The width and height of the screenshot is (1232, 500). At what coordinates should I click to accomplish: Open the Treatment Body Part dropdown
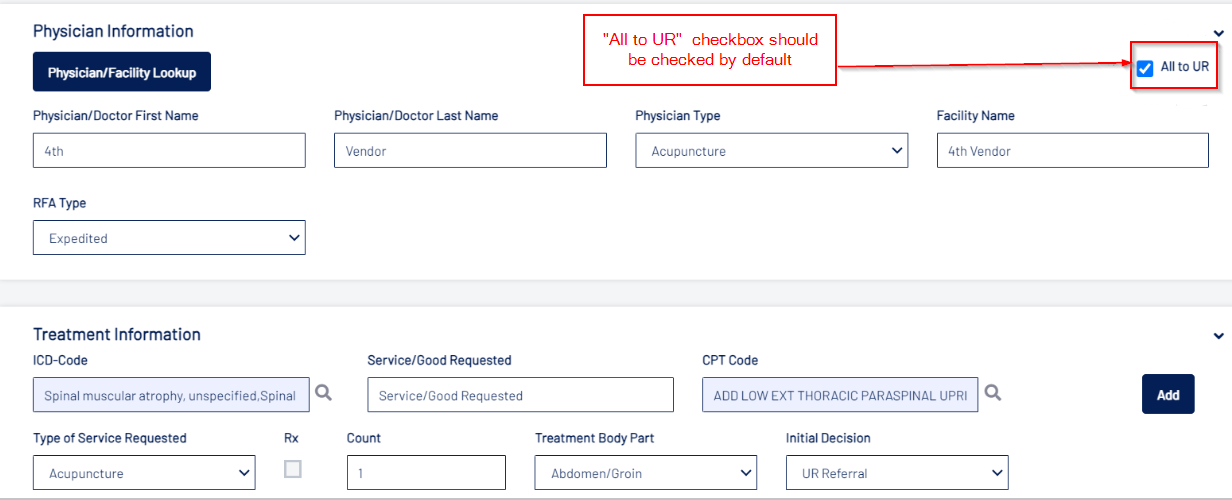pos(645,473)
